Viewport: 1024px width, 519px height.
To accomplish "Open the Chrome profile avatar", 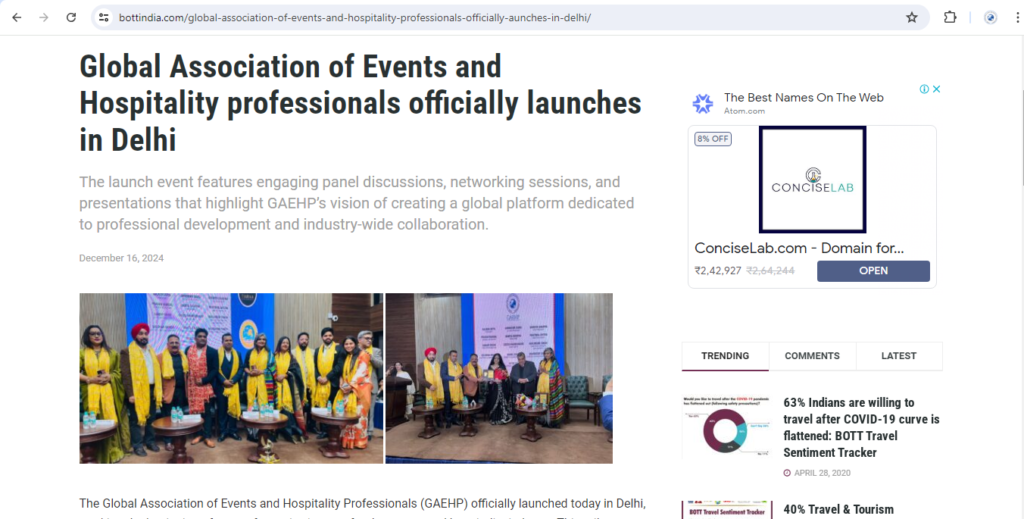I will [990, 18].
